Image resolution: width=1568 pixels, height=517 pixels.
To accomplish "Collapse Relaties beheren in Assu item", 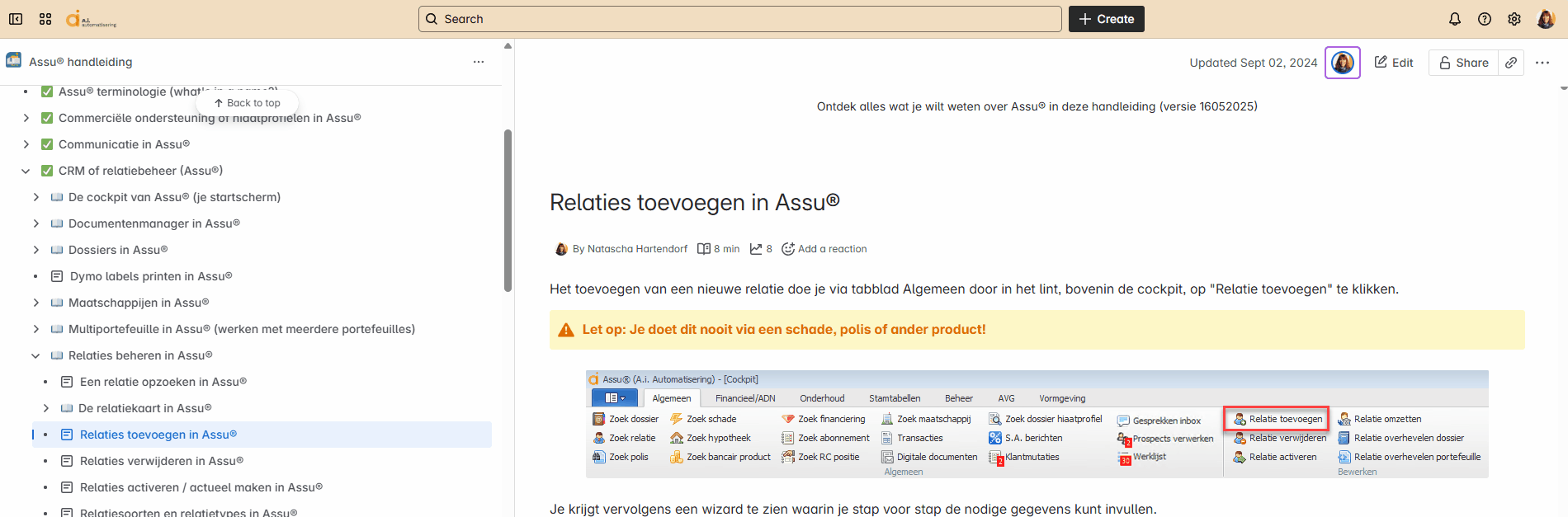I will (x=35, y=355).
